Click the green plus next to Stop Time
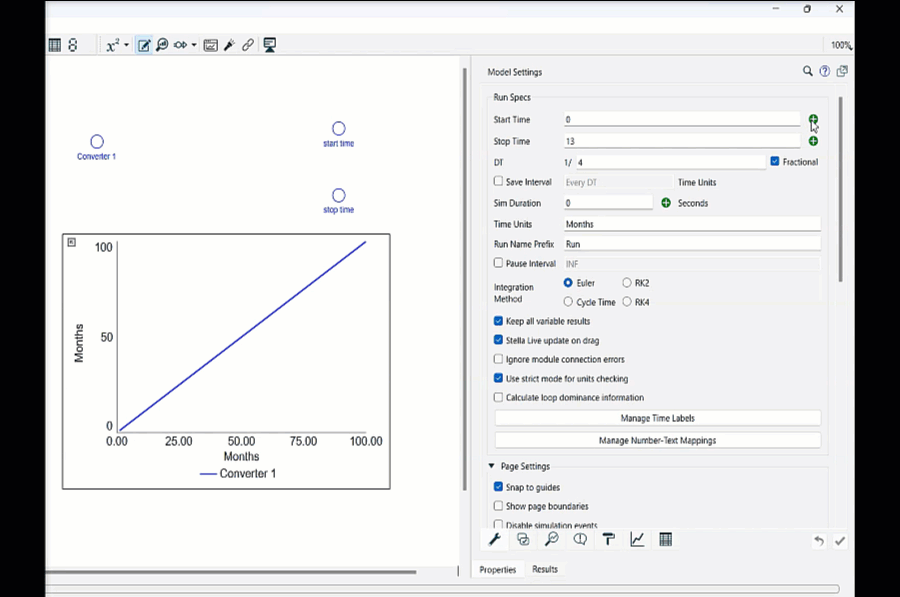Image resolution: width=900 pixels, height=597 pixels. [813, 141]
